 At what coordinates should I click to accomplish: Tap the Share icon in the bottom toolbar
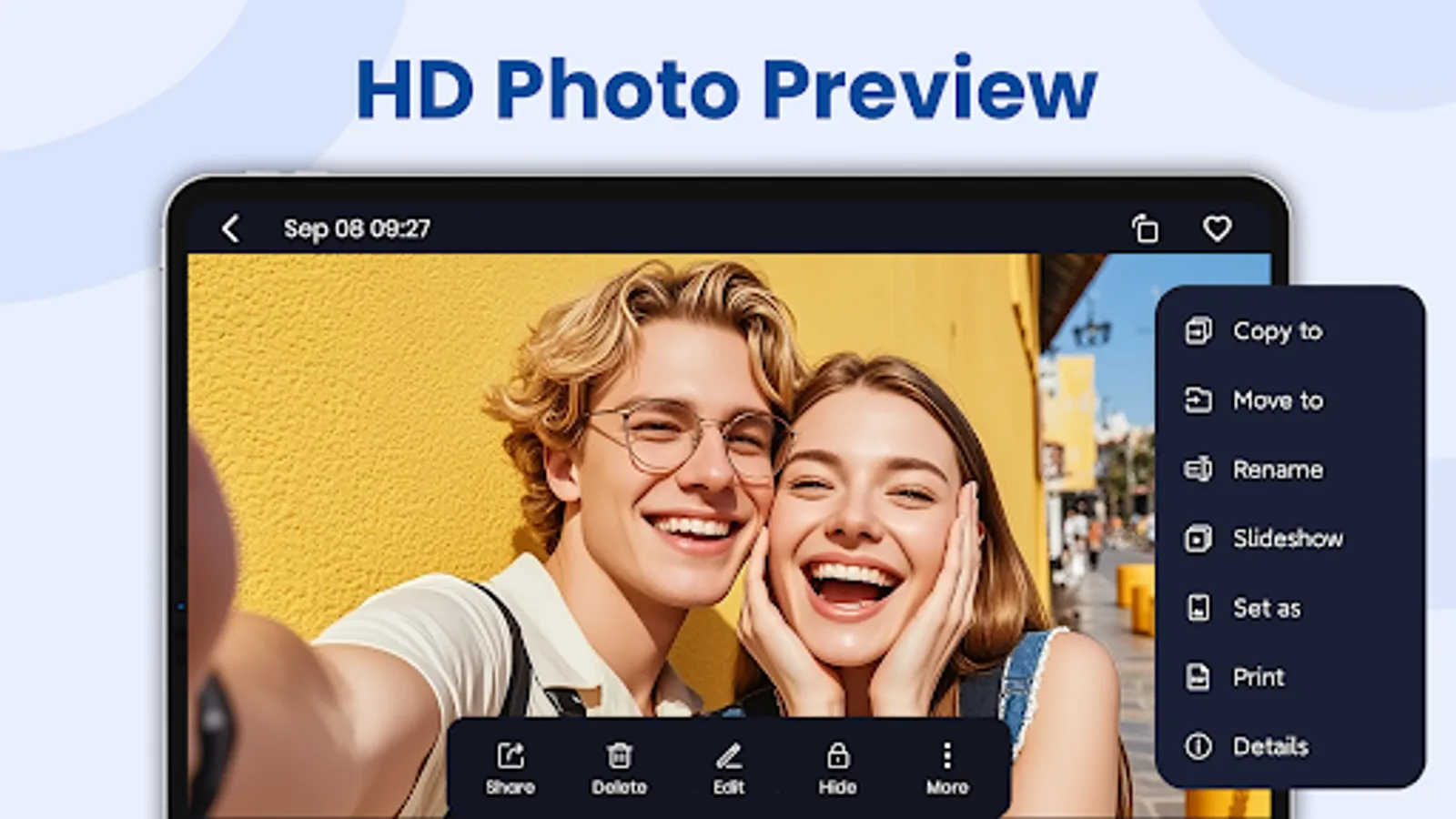click(x=511, y=753)
